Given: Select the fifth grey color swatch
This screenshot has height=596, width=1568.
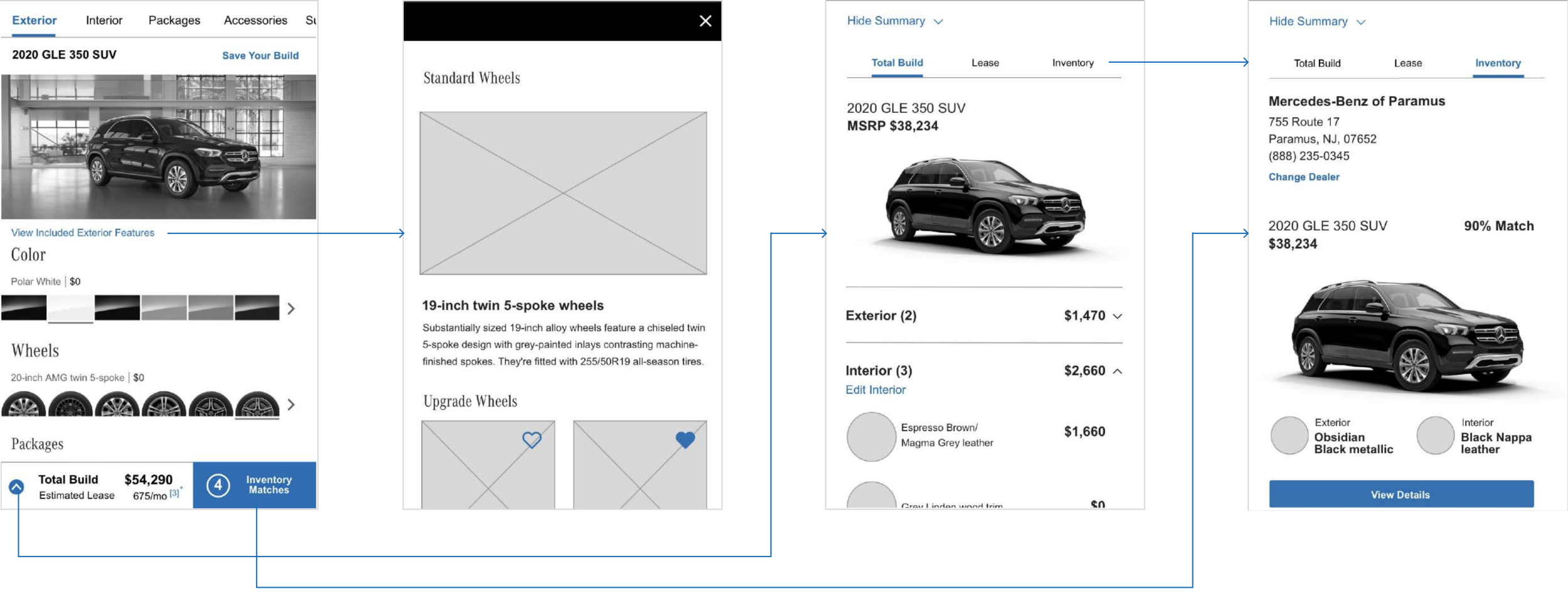Looking at the screenshot, I should (x=211, y=308).
